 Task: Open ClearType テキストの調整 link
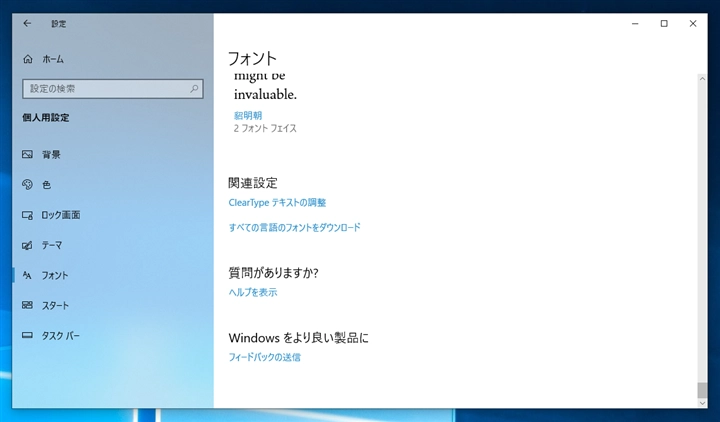click(277, 203)
